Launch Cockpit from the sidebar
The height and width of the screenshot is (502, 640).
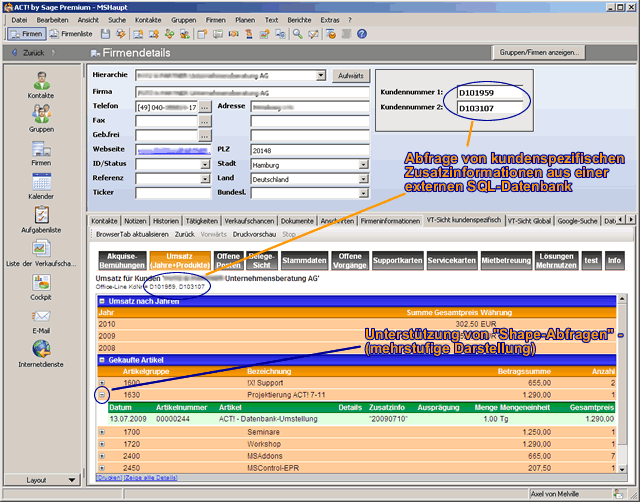(x=41, y=283)
